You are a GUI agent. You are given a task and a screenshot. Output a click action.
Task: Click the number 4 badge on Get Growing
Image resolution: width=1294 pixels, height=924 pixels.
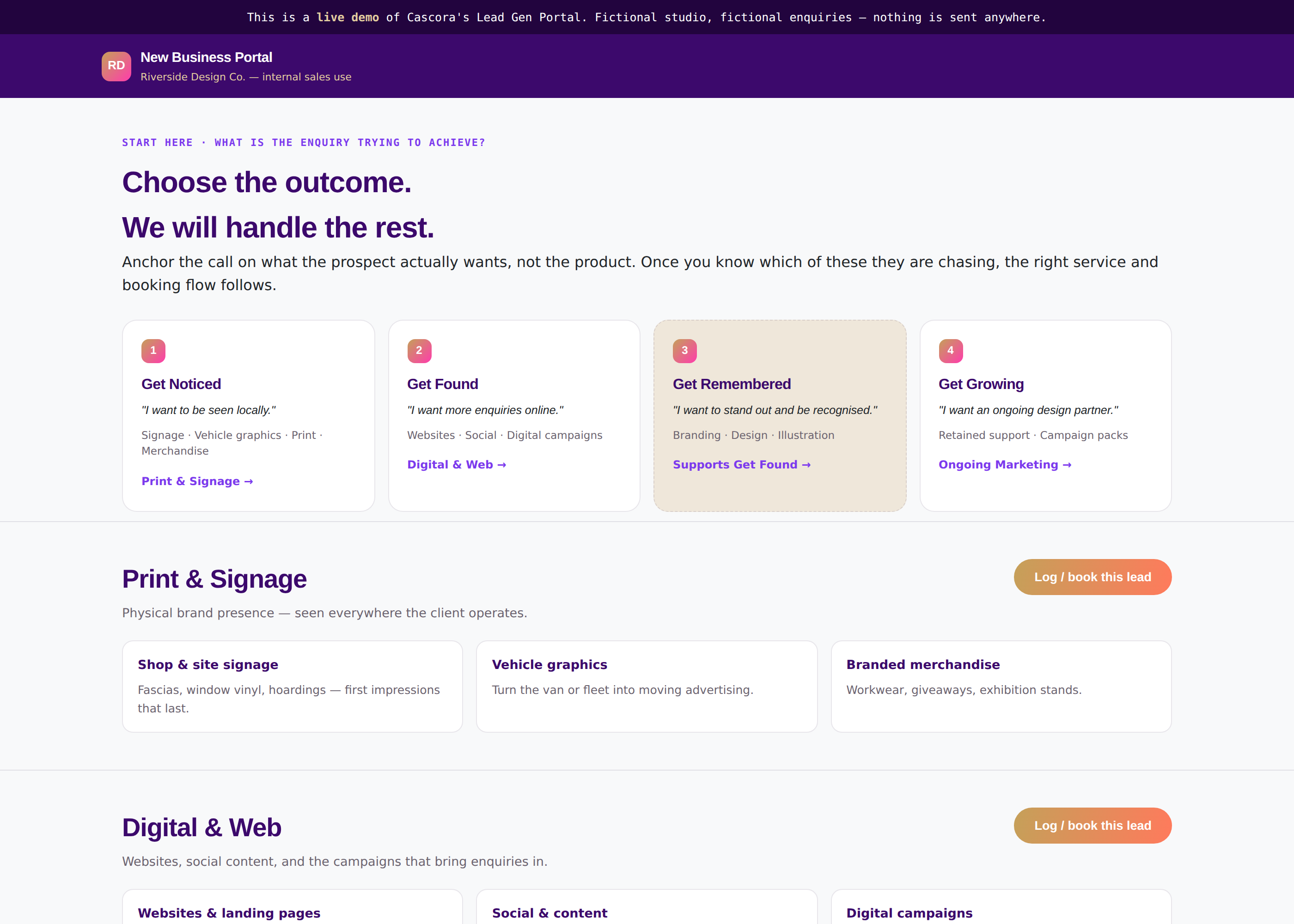coord(950,351)
